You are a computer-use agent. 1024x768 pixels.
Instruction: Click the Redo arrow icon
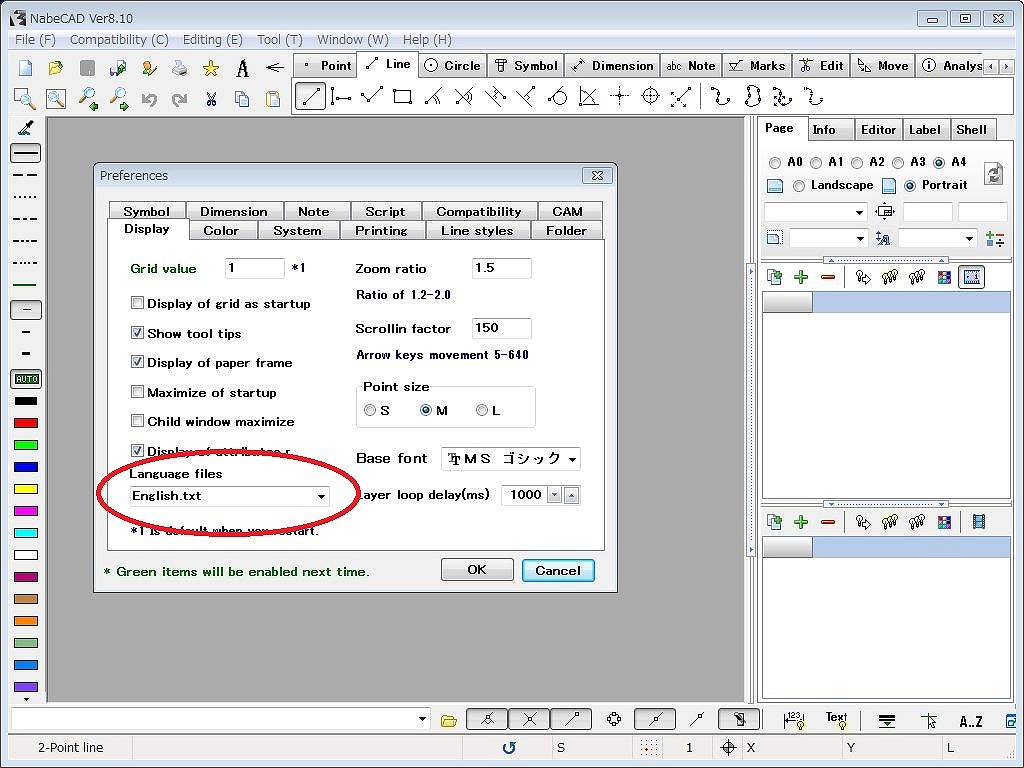pyautogui.click(x=180, y=99)
